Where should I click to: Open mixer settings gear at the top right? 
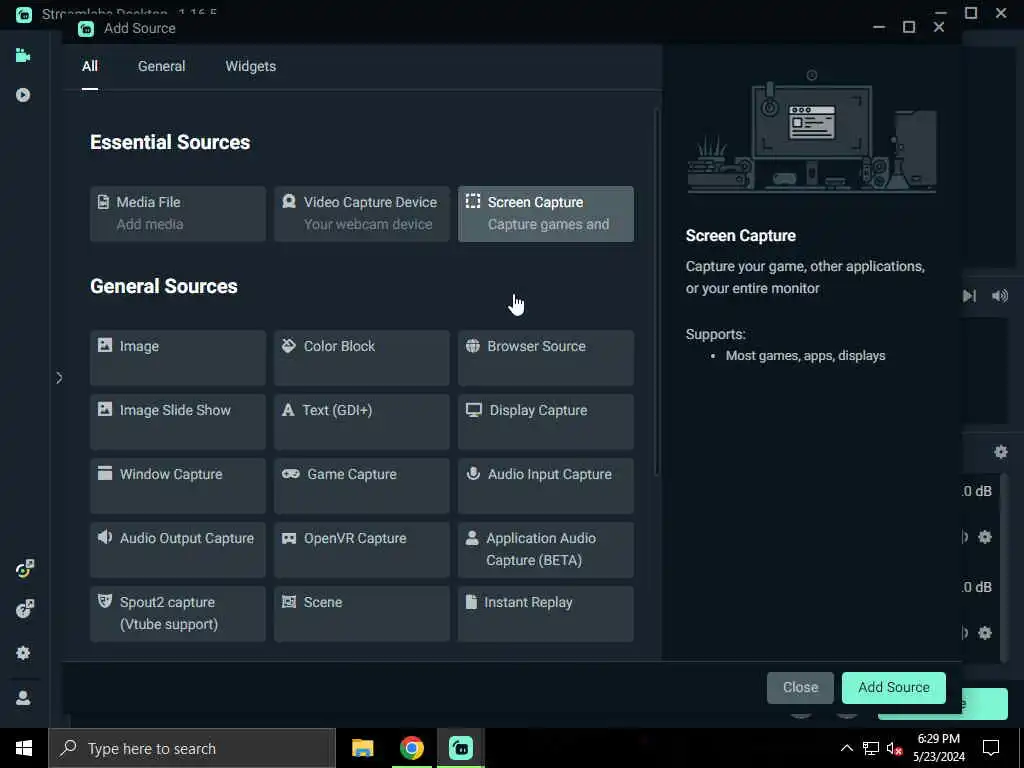click(1000, 452)
